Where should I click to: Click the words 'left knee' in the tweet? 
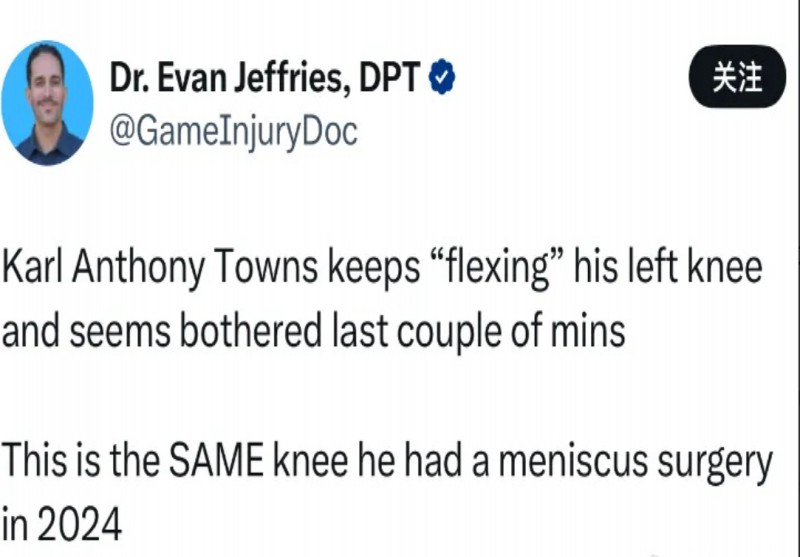(695, 266)
